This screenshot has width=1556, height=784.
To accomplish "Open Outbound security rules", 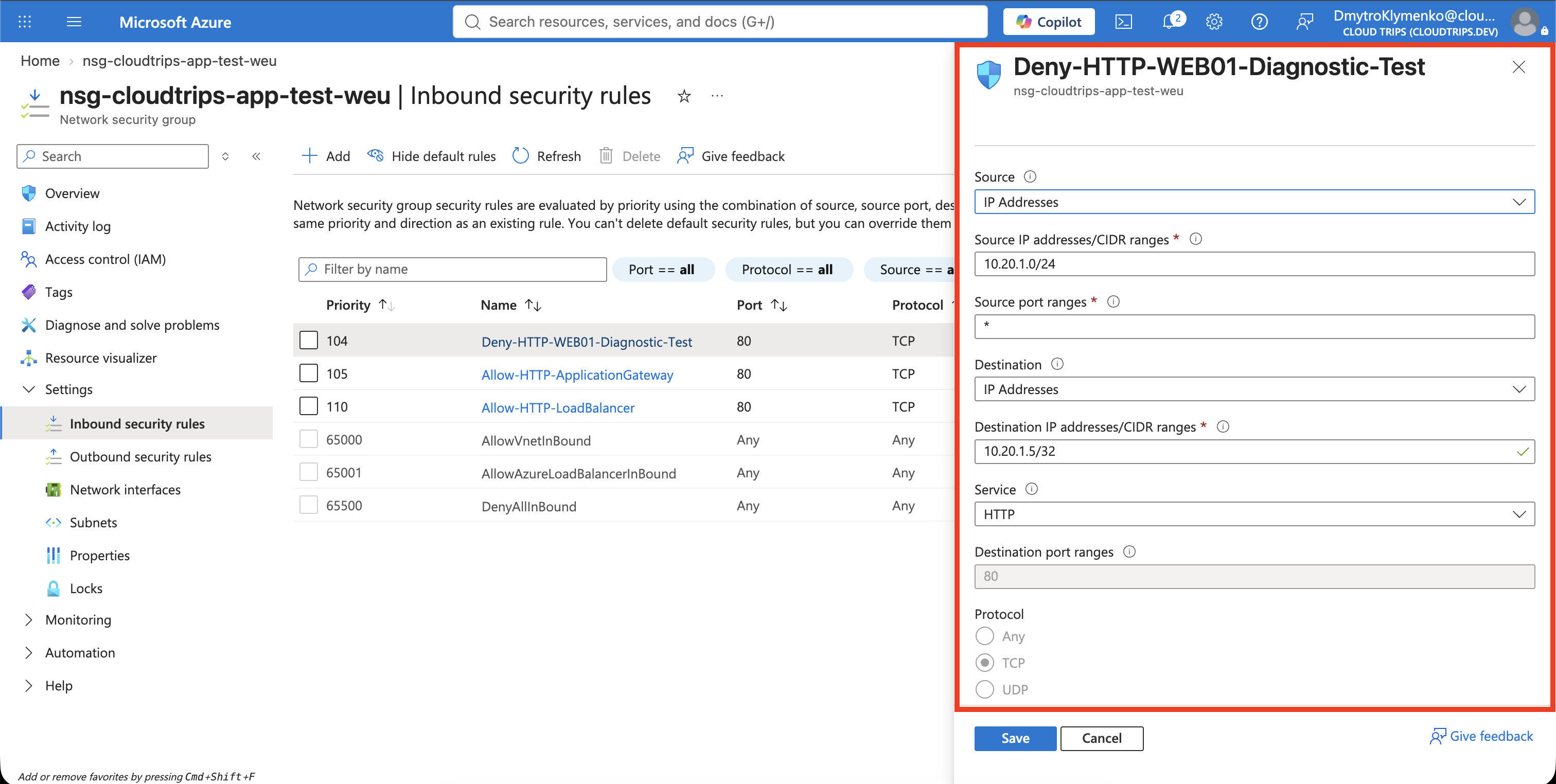I will [x=141, y=457].
